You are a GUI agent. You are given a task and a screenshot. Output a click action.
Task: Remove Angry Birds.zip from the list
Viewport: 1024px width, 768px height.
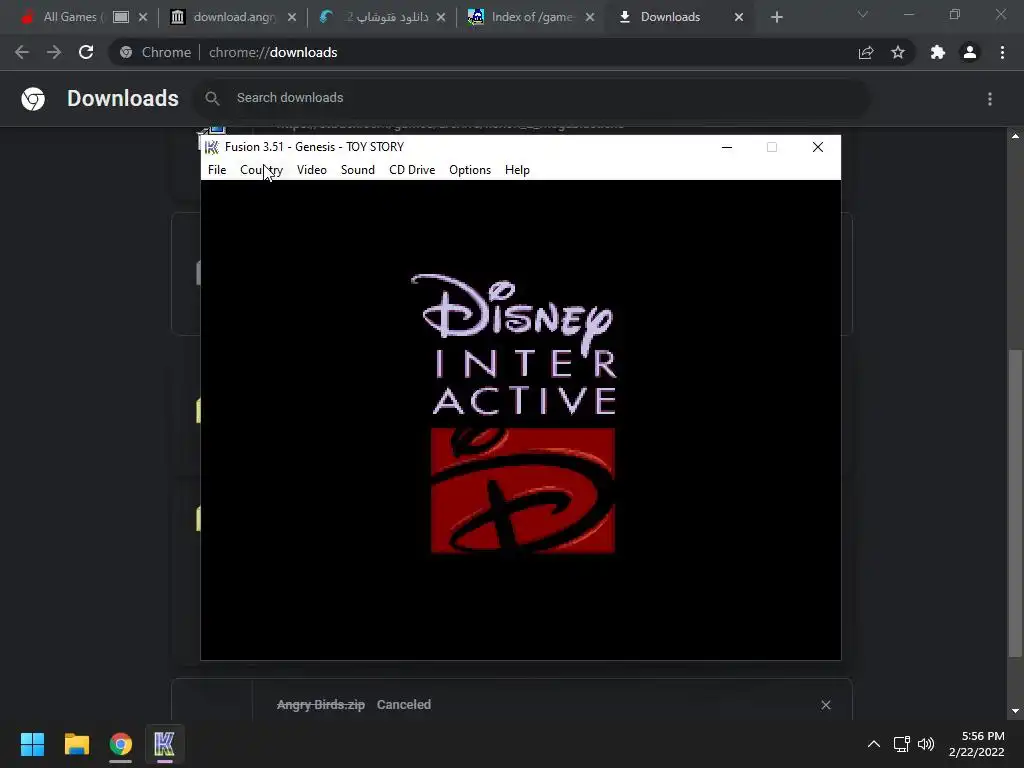point(826,705)
